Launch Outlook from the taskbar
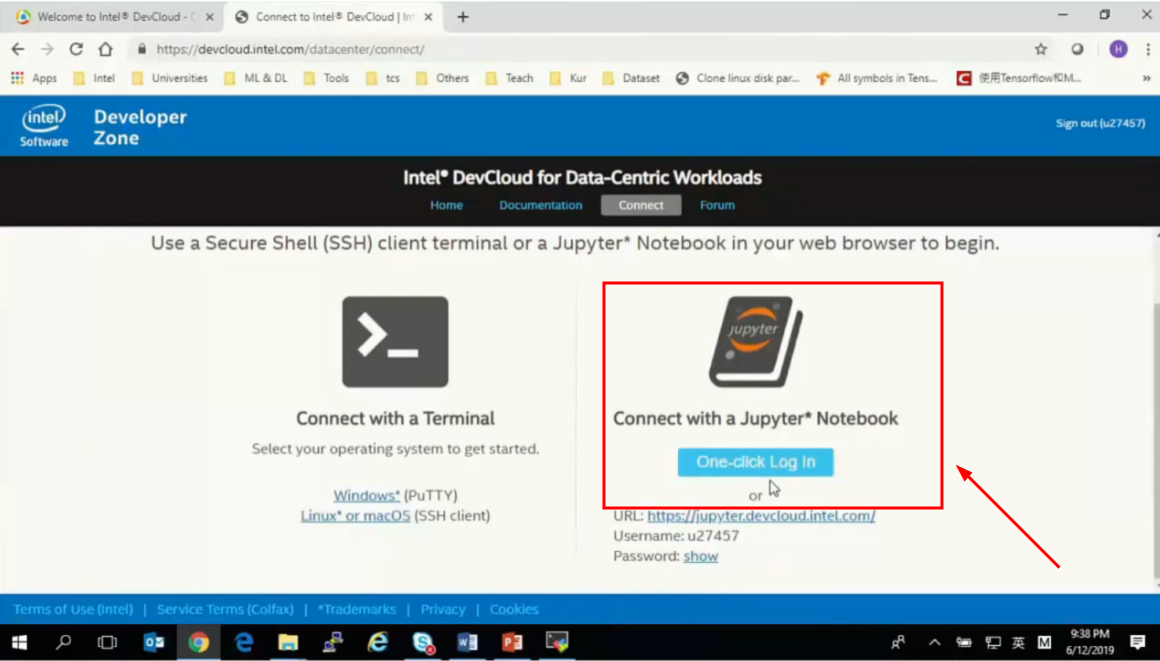1160x661 pixels. [x=154, y=642]
